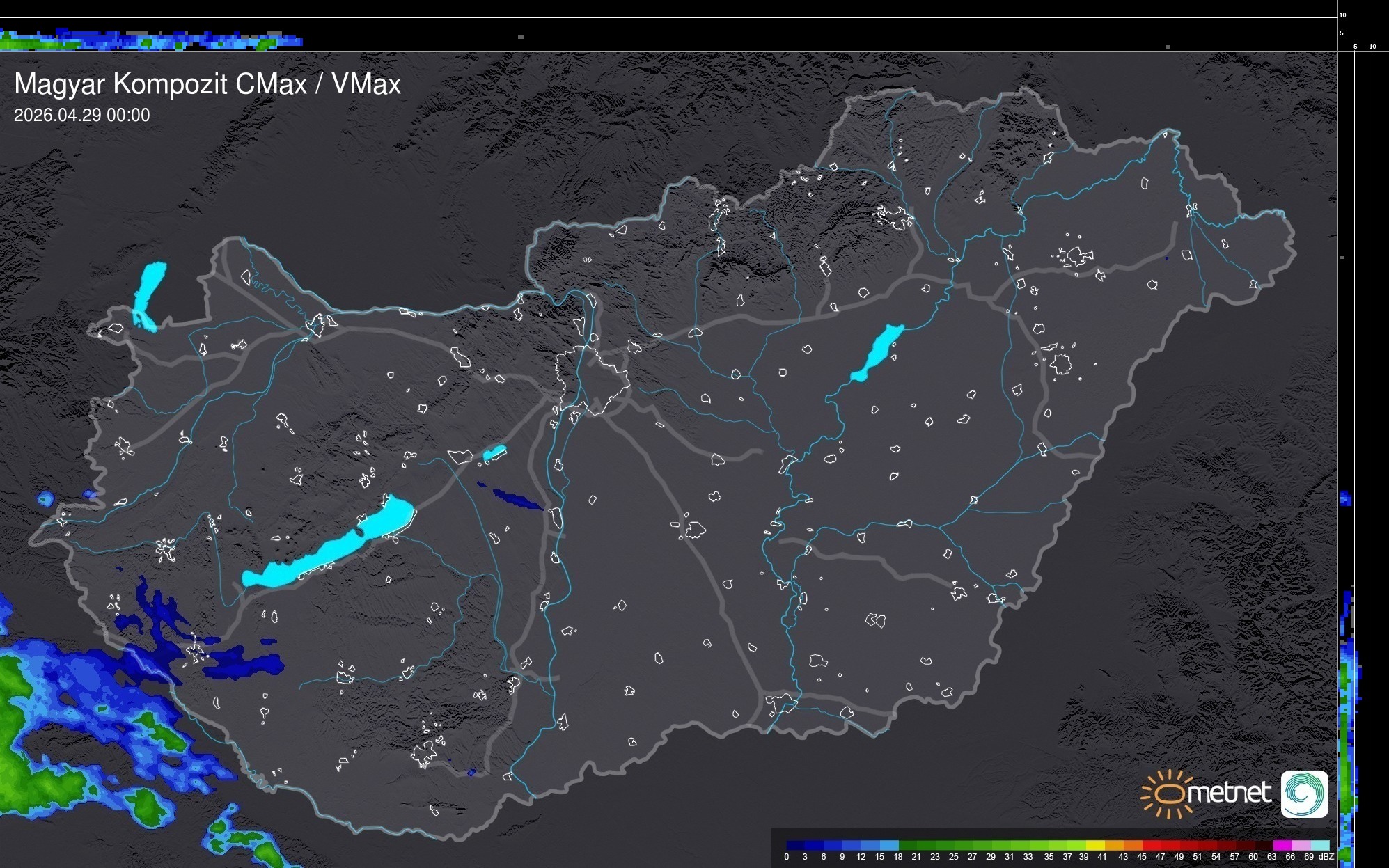Image resolution: width=1389 pixels, height=868 pixels.
Task: Click small Lake Velence northeast of Balaton
Action: click(494, 453)
